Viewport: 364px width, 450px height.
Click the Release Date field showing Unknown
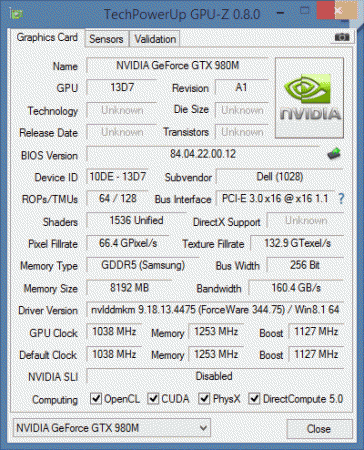(x=122, y=132)
